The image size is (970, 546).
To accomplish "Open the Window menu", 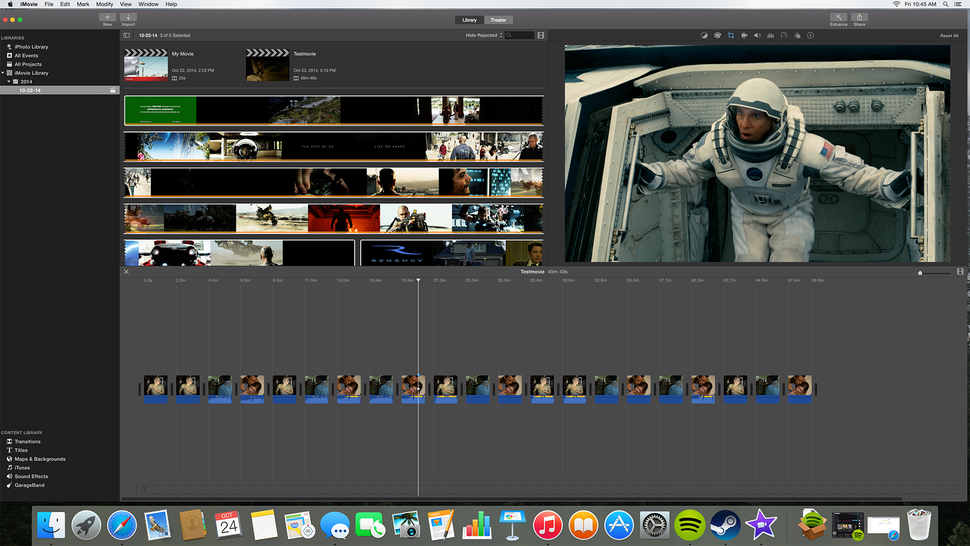I will coord(148,4).
